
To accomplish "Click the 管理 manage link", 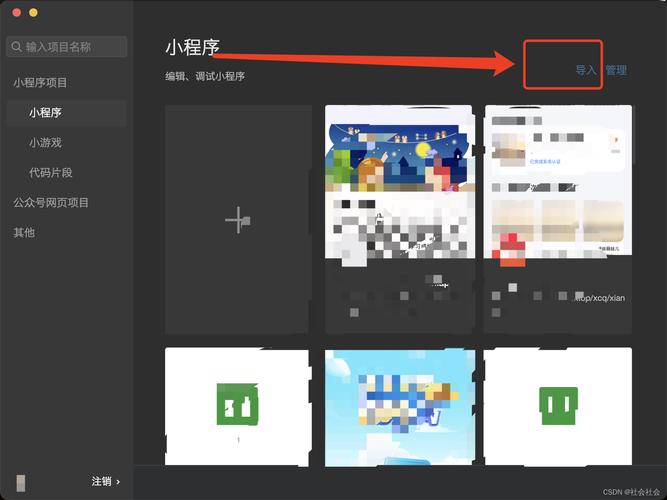I will click(x=616, y=70).
